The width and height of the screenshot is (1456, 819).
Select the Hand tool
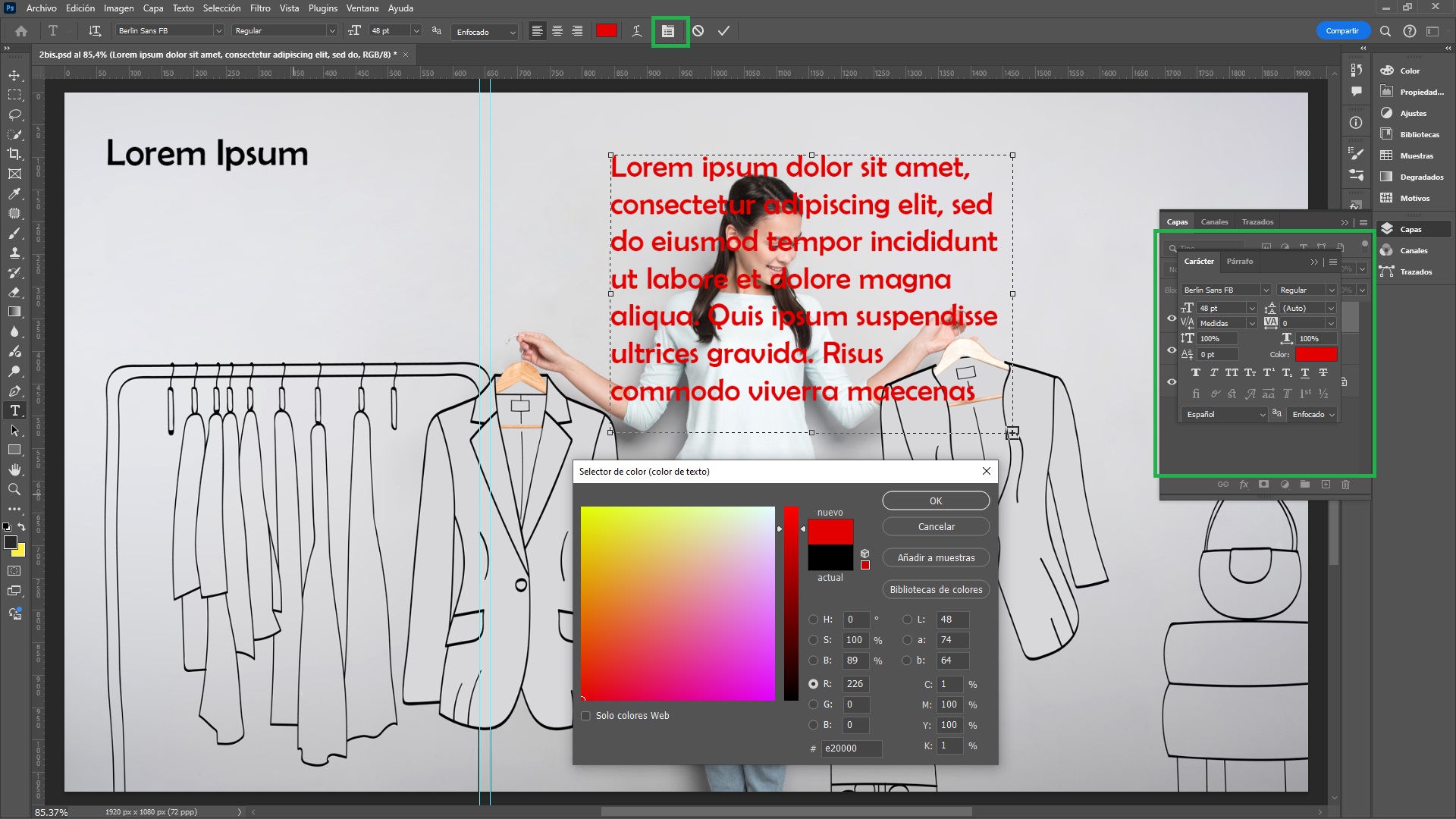coord(14,469)
